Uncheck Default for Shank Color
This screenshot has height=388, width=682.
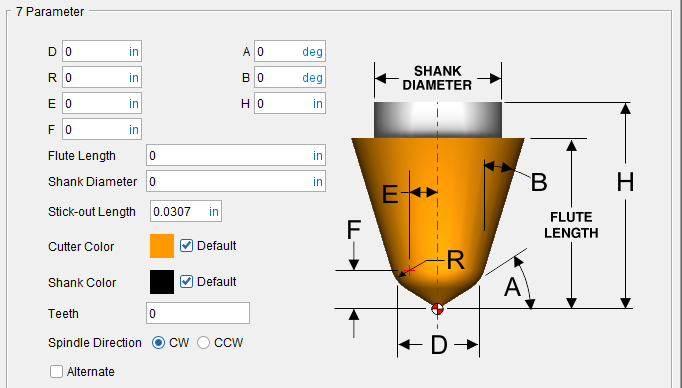click(x=187, y=281)
